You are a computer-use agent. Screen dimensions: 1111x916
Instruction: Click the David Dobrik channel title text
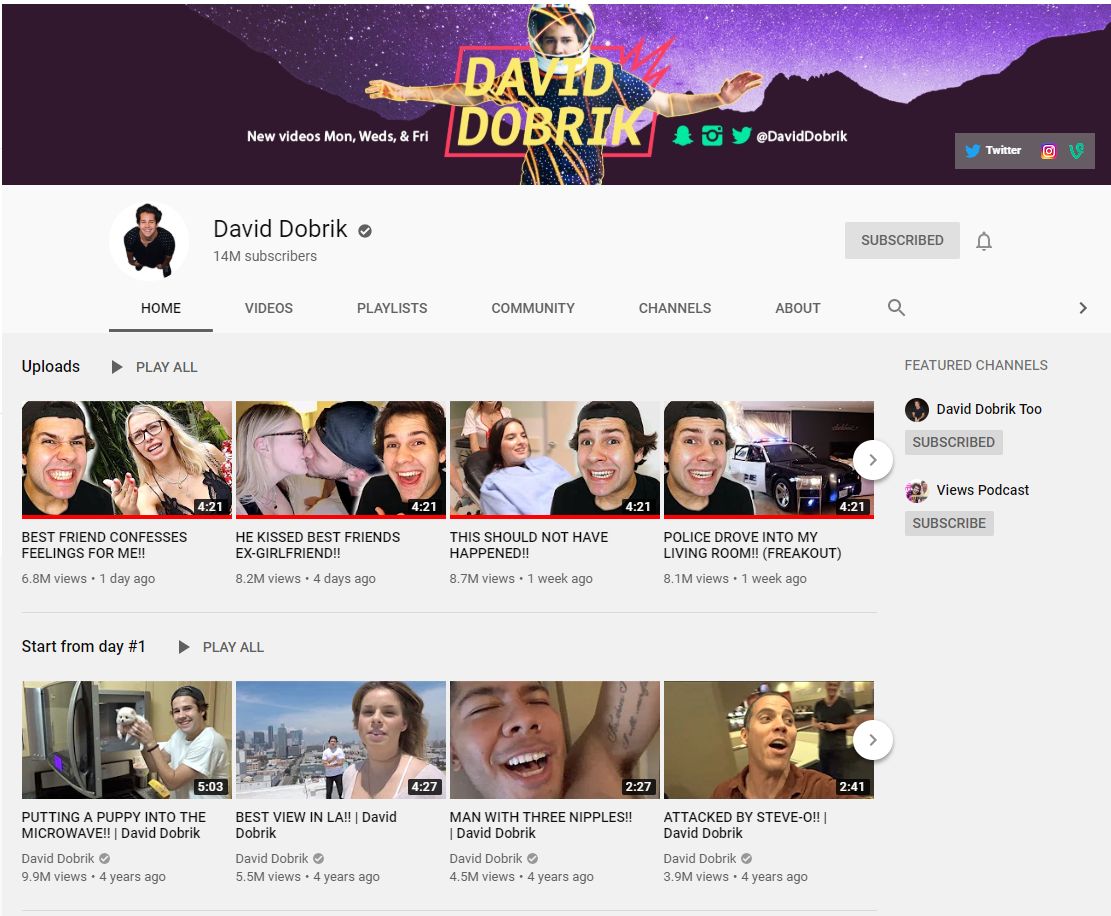coord(280,229)
